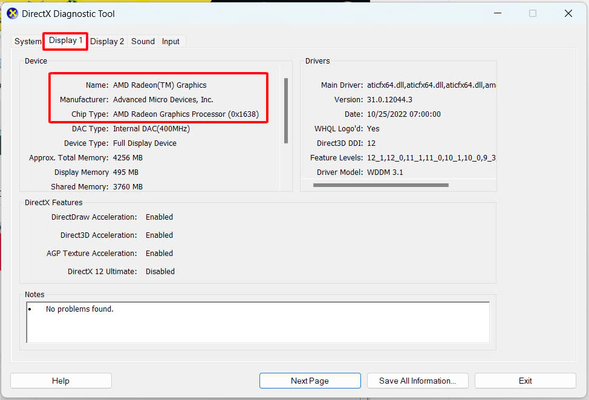The height and width of the screenshot is (400, 589).
Task: Go to Next Page
Action: point(310,381)
